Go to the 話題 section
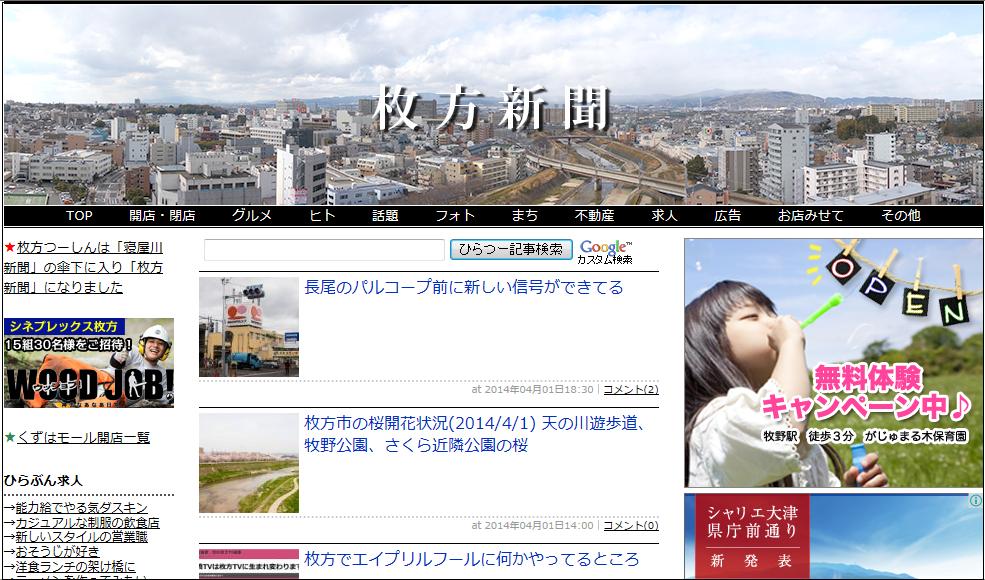 click(x=385, y=216)
